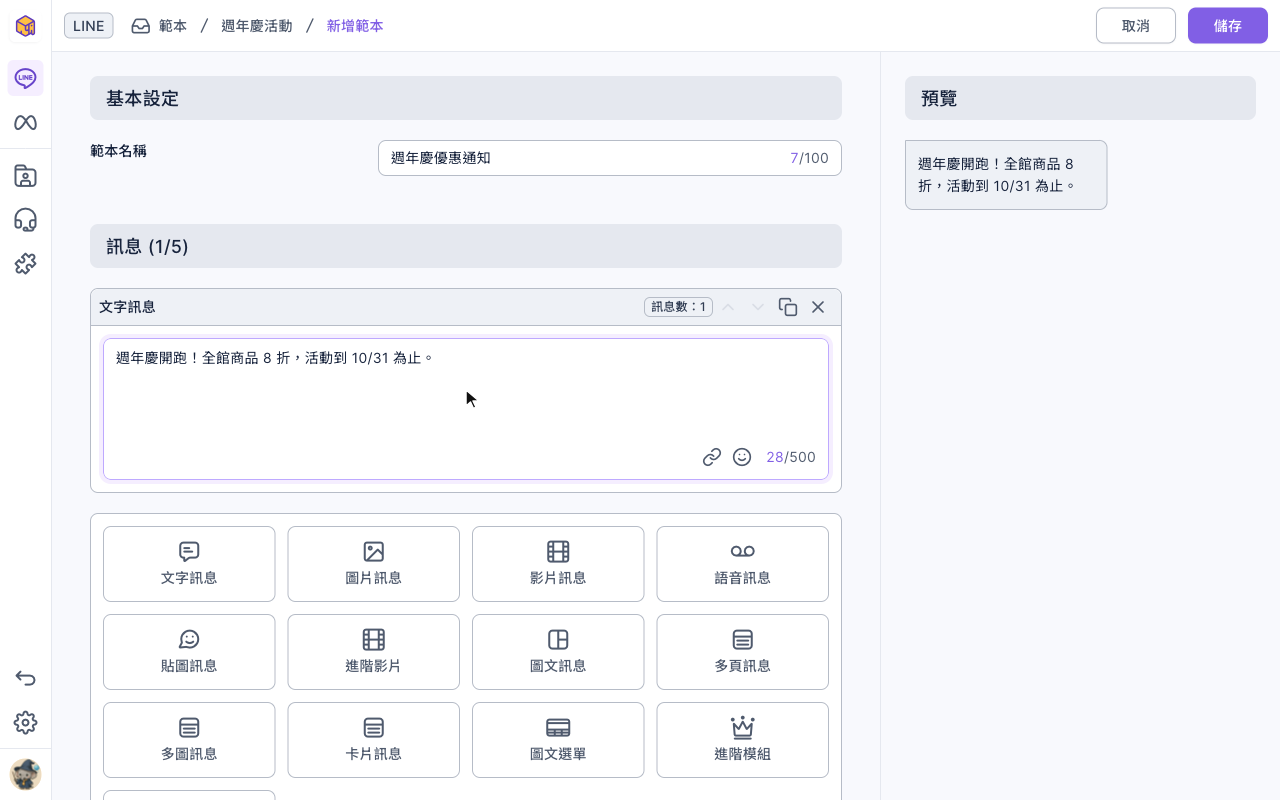The width and height of the screenshot is (1280, 800).
Task: Insert a link into the message
Action: pos(712,457)
